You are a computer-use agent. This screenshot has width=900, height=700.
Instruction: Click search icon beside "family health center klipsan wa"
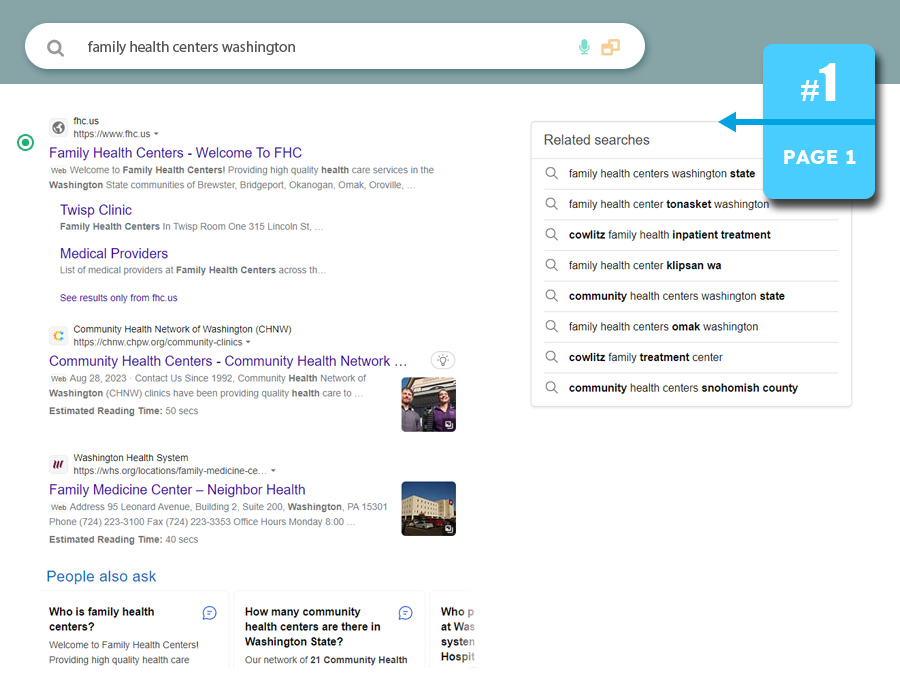(552, 265)
